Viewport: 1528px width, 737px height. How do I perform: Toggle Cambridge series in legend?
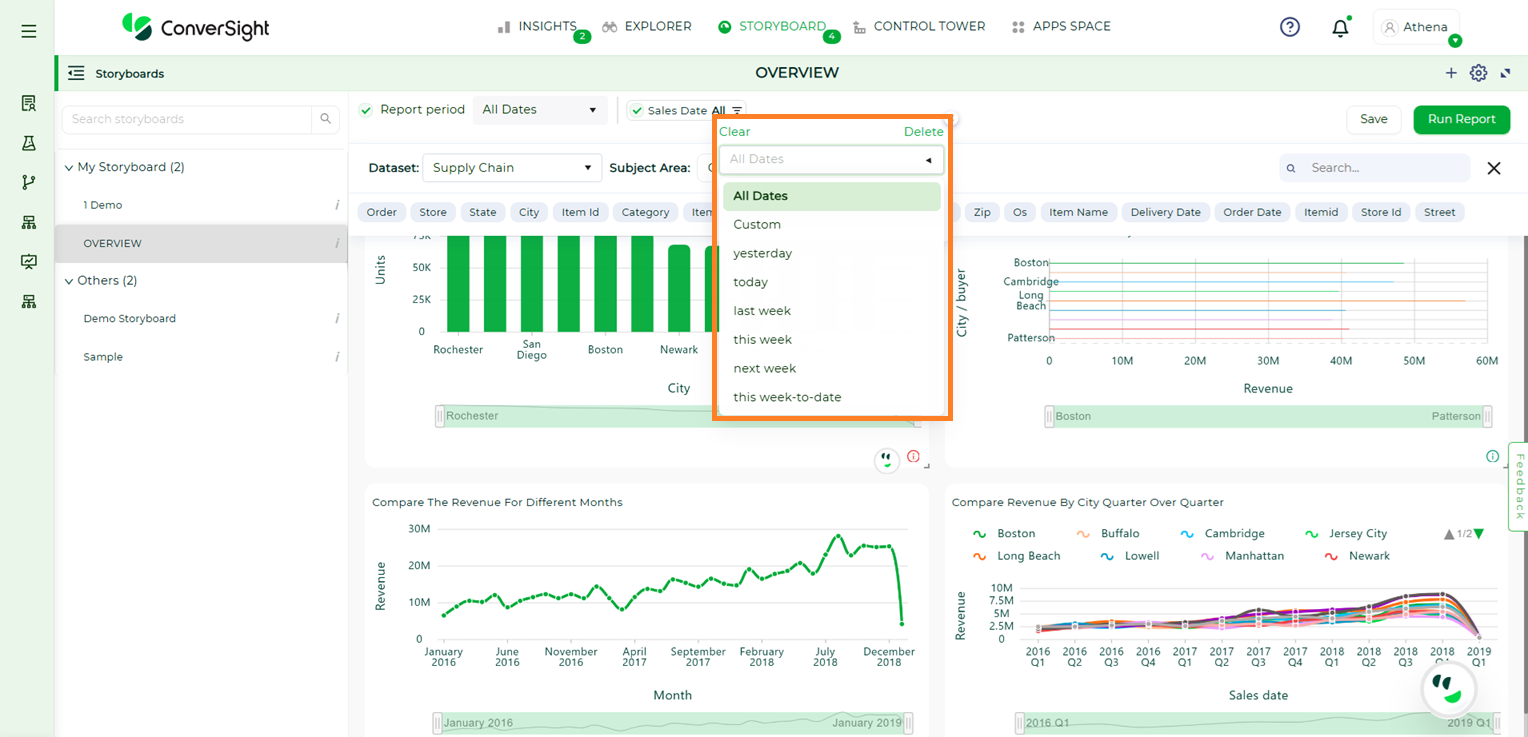point(1222,534)
